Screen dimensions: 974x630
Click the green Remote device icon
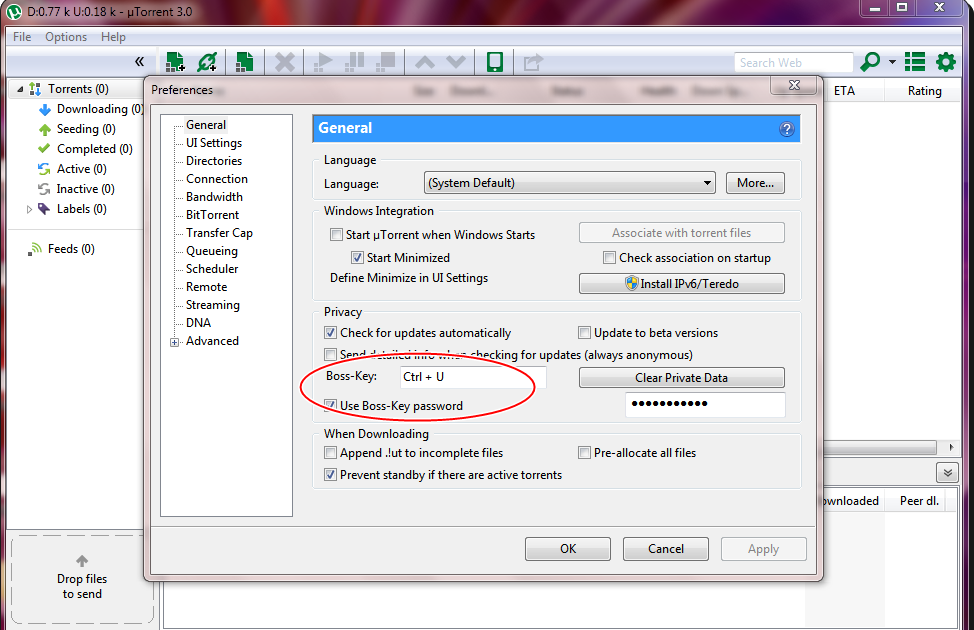pyautogui.click(x=494, y=62)
